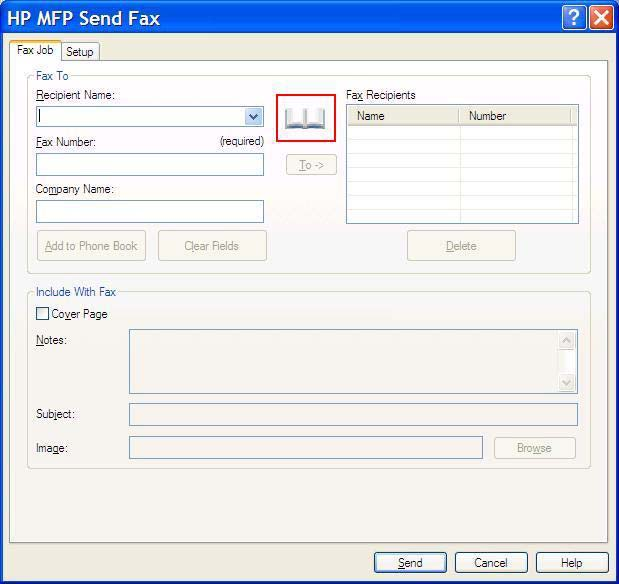Click the Clear Fields button
The image size is (619, 584).
tap(212, 246)
